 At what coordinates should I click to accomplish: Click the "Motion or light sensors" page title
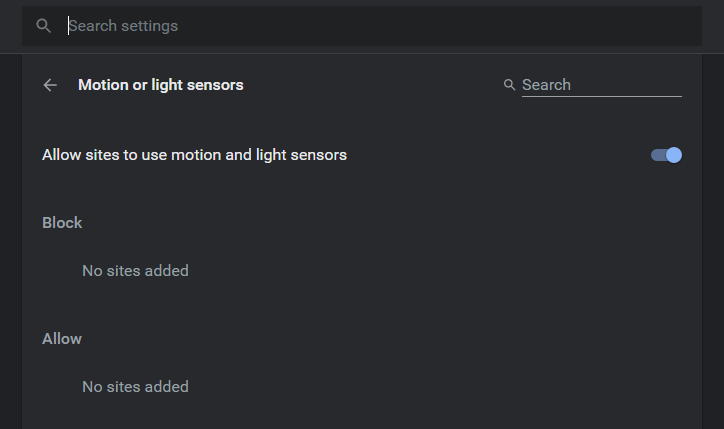click(161, 85)
